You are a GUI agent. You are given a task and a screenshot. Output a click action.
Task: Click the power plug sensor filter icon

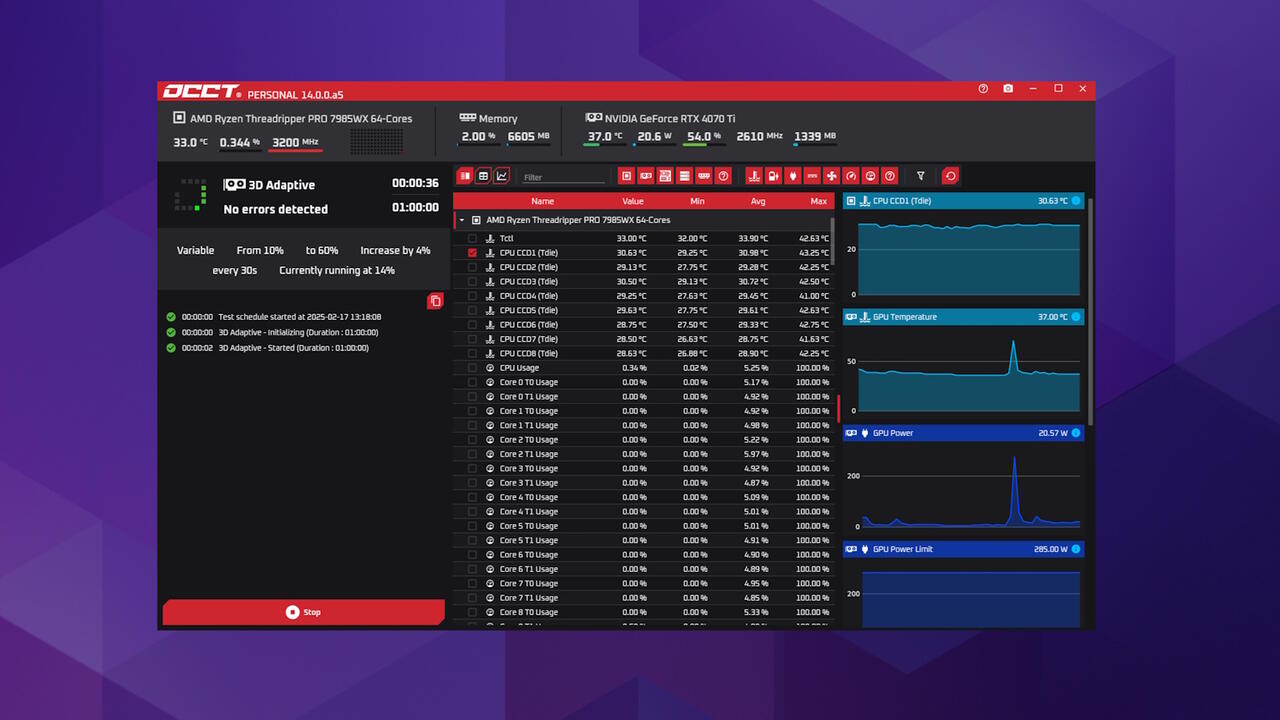[793, 176]
